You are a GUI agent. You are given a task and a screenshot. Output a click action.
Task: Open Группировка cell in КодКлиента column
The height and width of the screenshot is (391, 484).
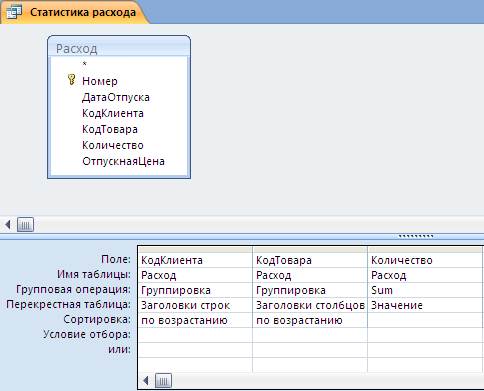(x=195, y=290)
